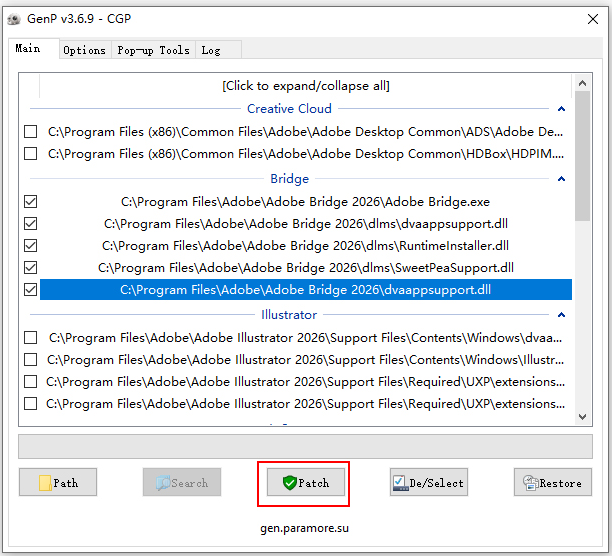Viewport: 612px width, 556px height.
Task: Click the expand/collapse all header row
Action: pos(306,85)
